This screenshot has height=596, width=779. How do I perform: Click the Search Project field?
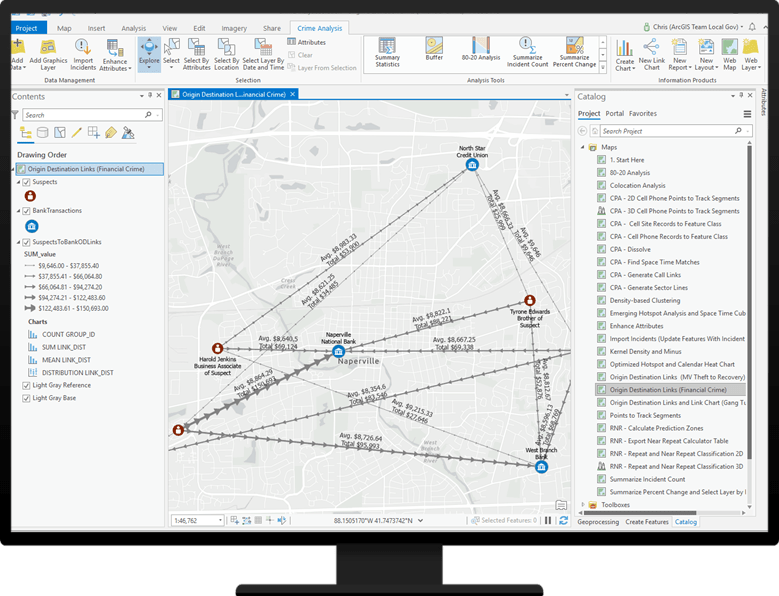676,131
